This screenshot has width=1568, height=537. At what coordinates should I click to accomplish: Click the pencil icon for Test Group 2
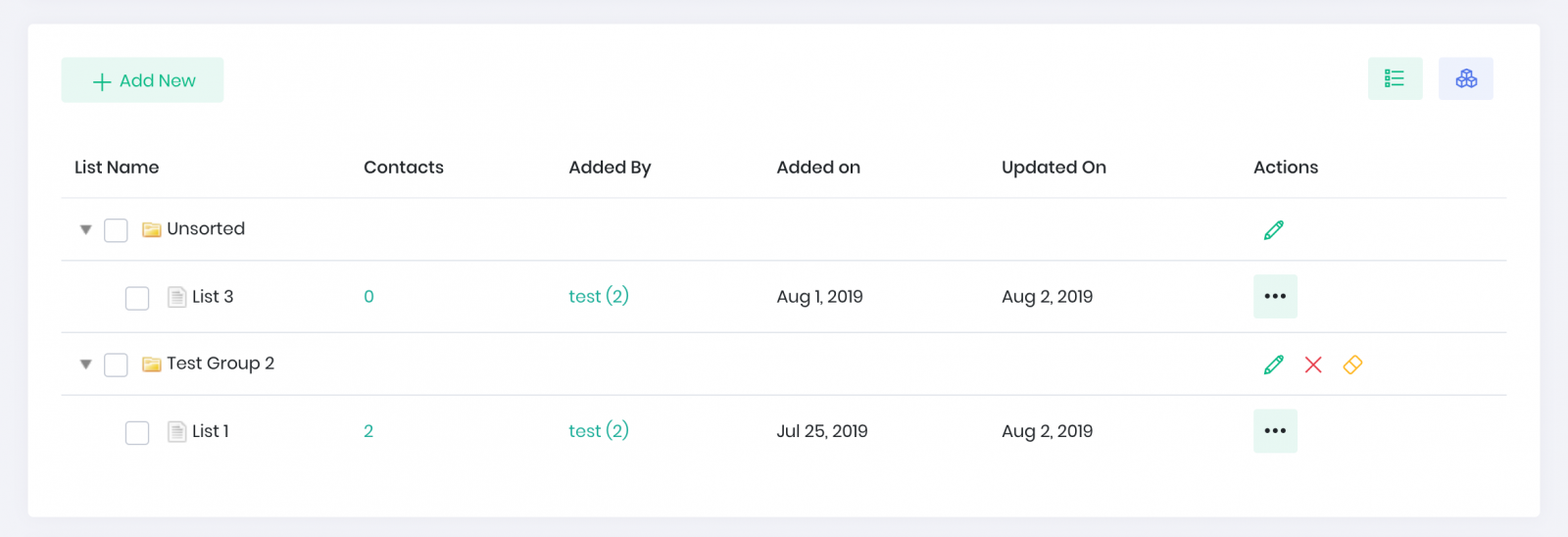coord(1273,365)
